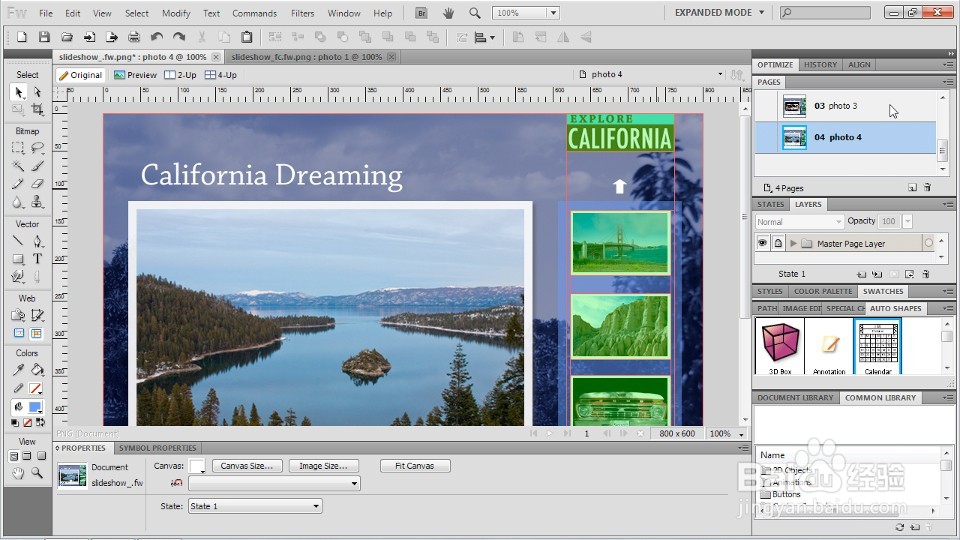Select the Eyedropper tool

[18, 370]
